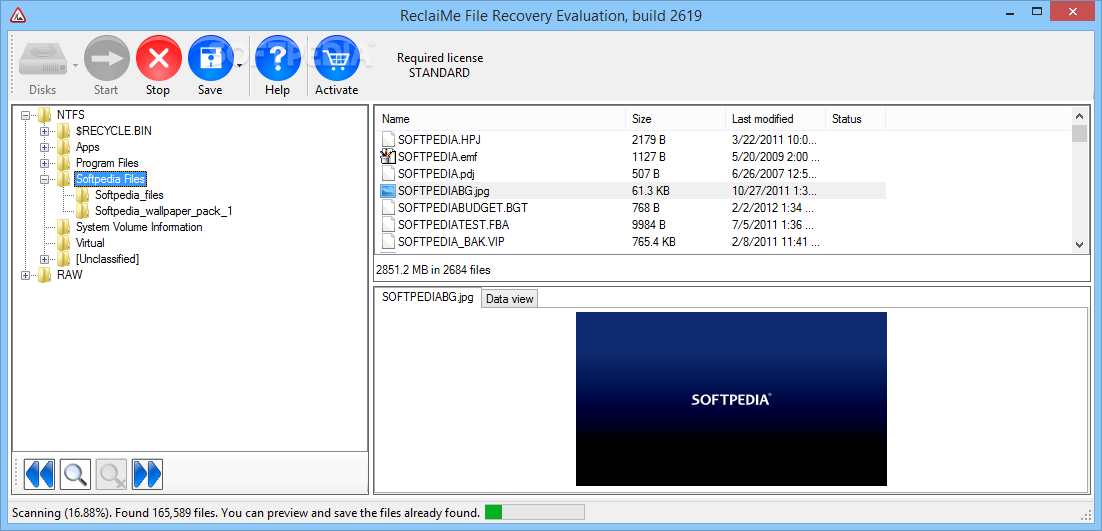Select the Apps folder in tree
The width and height of the screenshot is (1102, 531).
tap(88, 147)
